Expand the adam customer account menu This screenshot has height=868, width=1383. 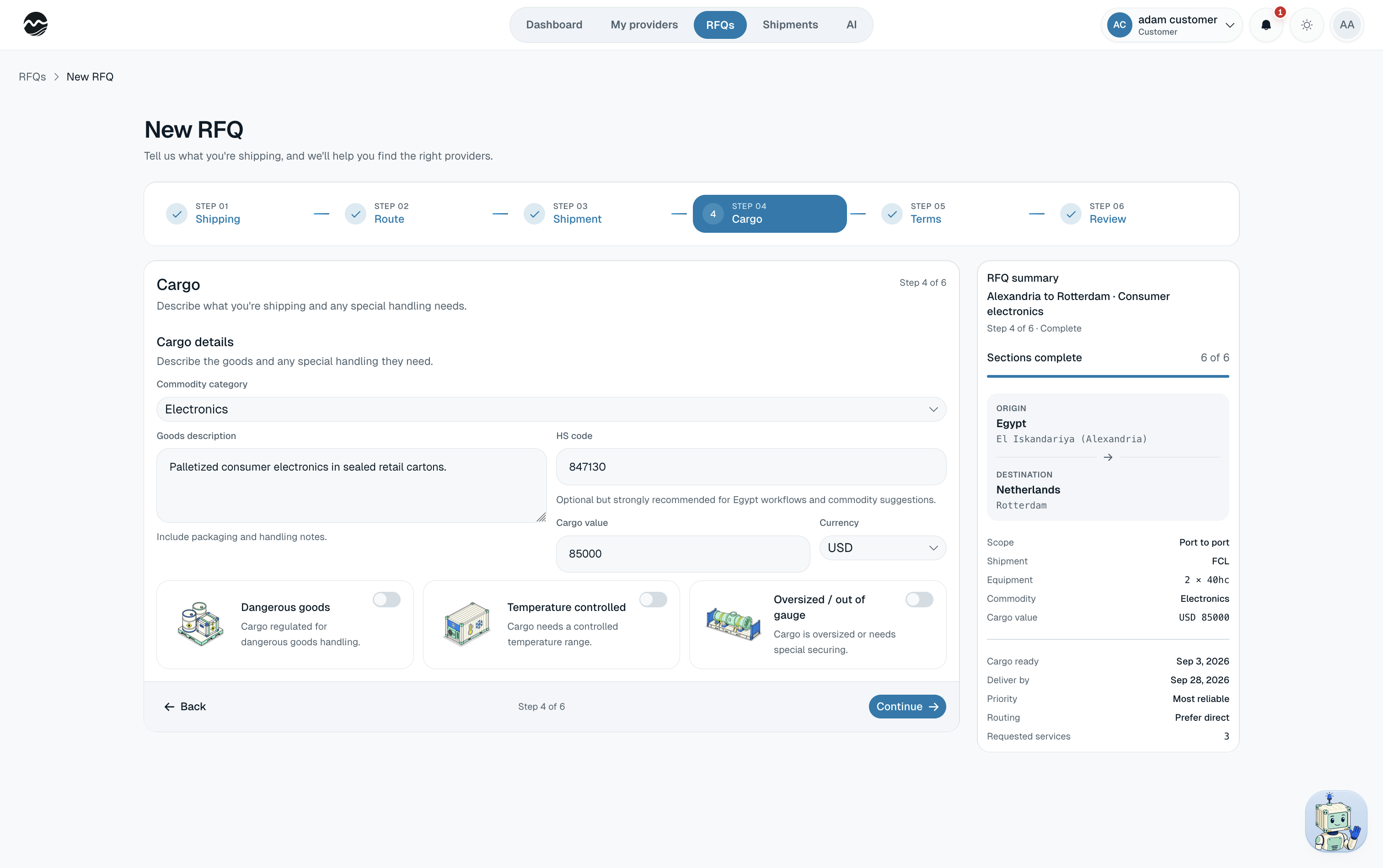[x=1172, y=25]
